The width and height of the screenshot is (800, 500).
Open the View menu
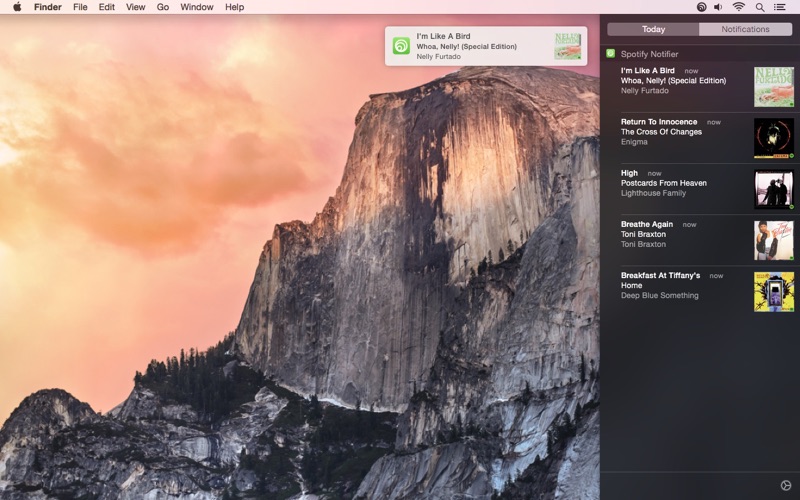[135, 7]
